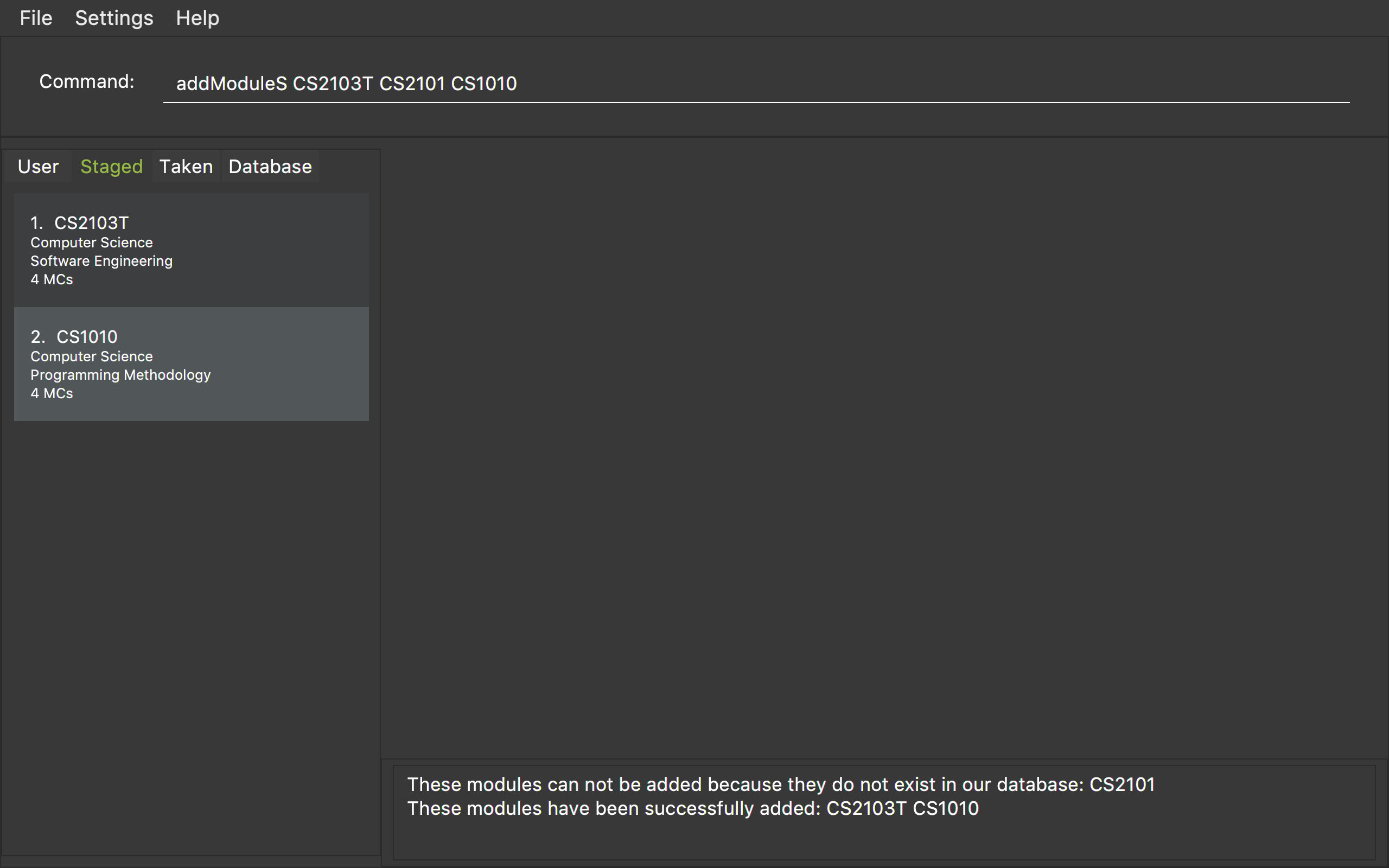1389x868 pixels.
Task: Click the 'successfully added' result line
Action: pyautogui.click(x=693, y=808)
